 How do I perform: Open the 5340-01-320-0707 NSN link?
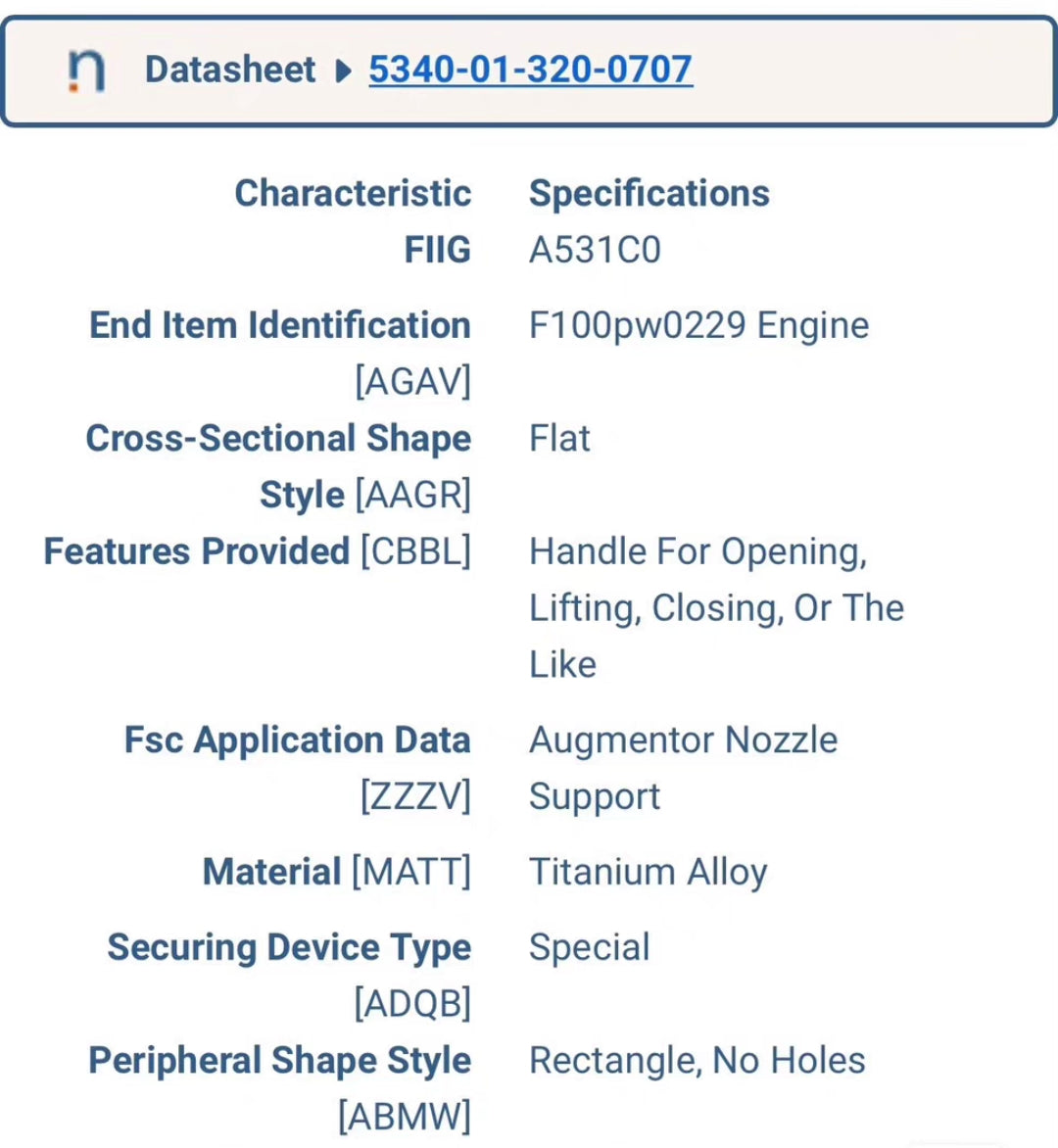[x=530, y=70]
